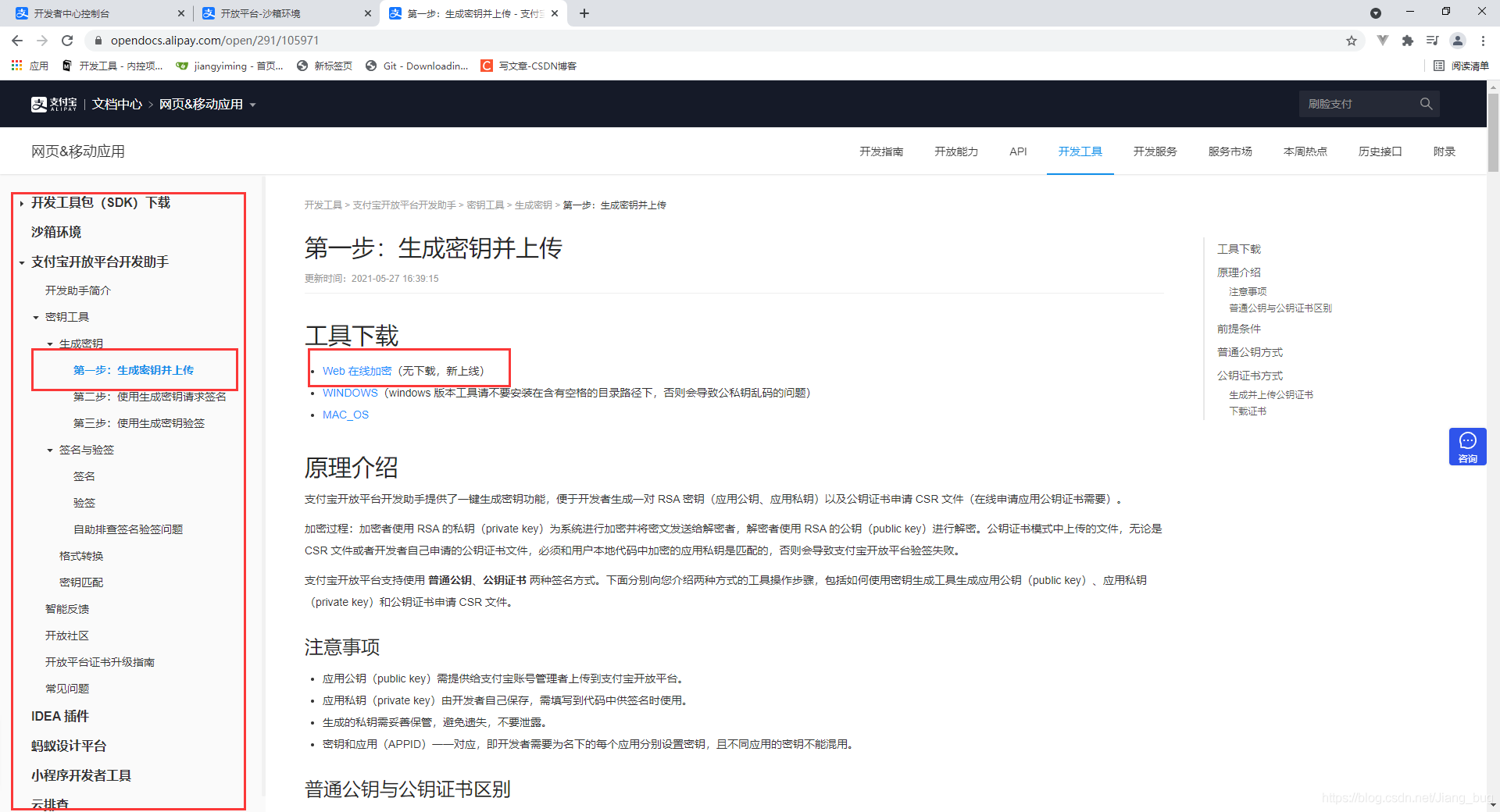Click the browser forward arrow
The height and width of the screenshot is (812, 1500).
coord(42,41)
